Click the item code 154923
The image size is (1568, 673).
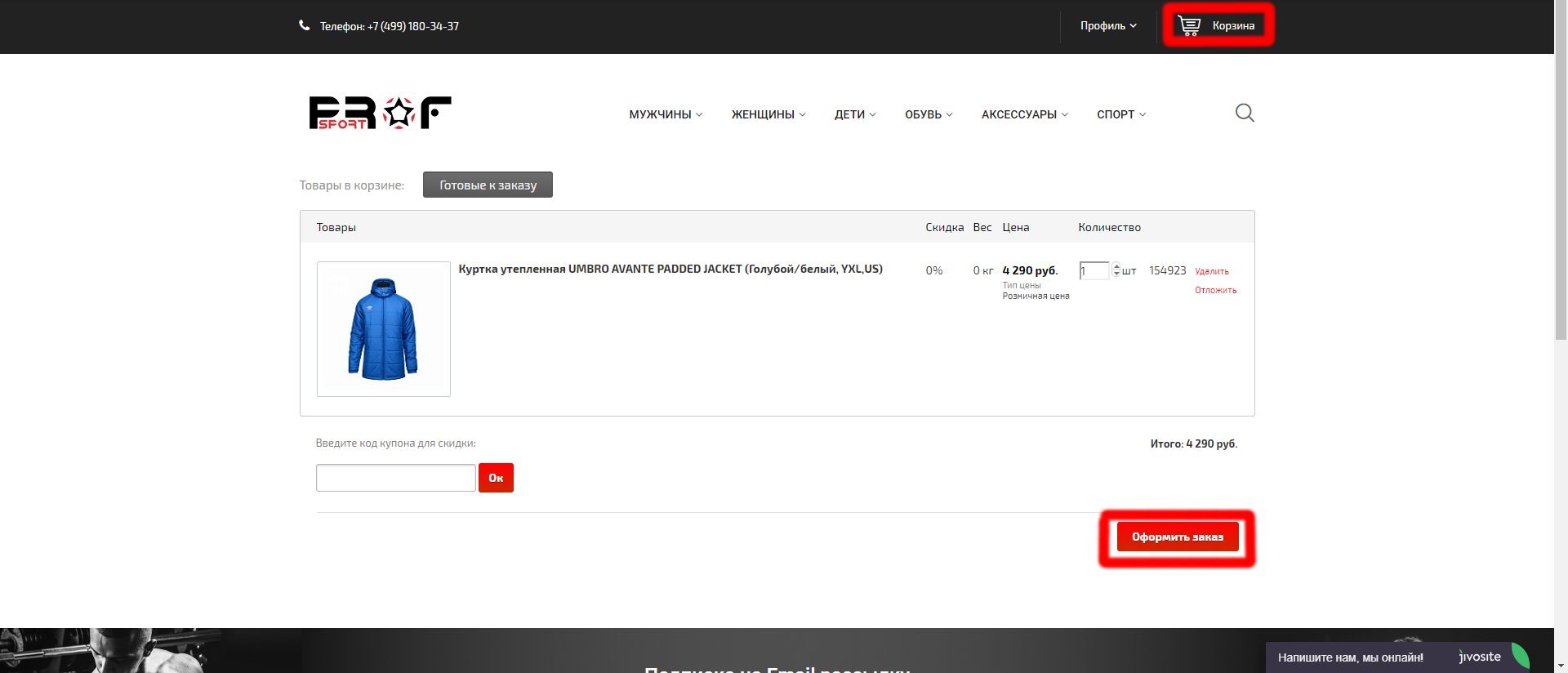point(1167,270)
